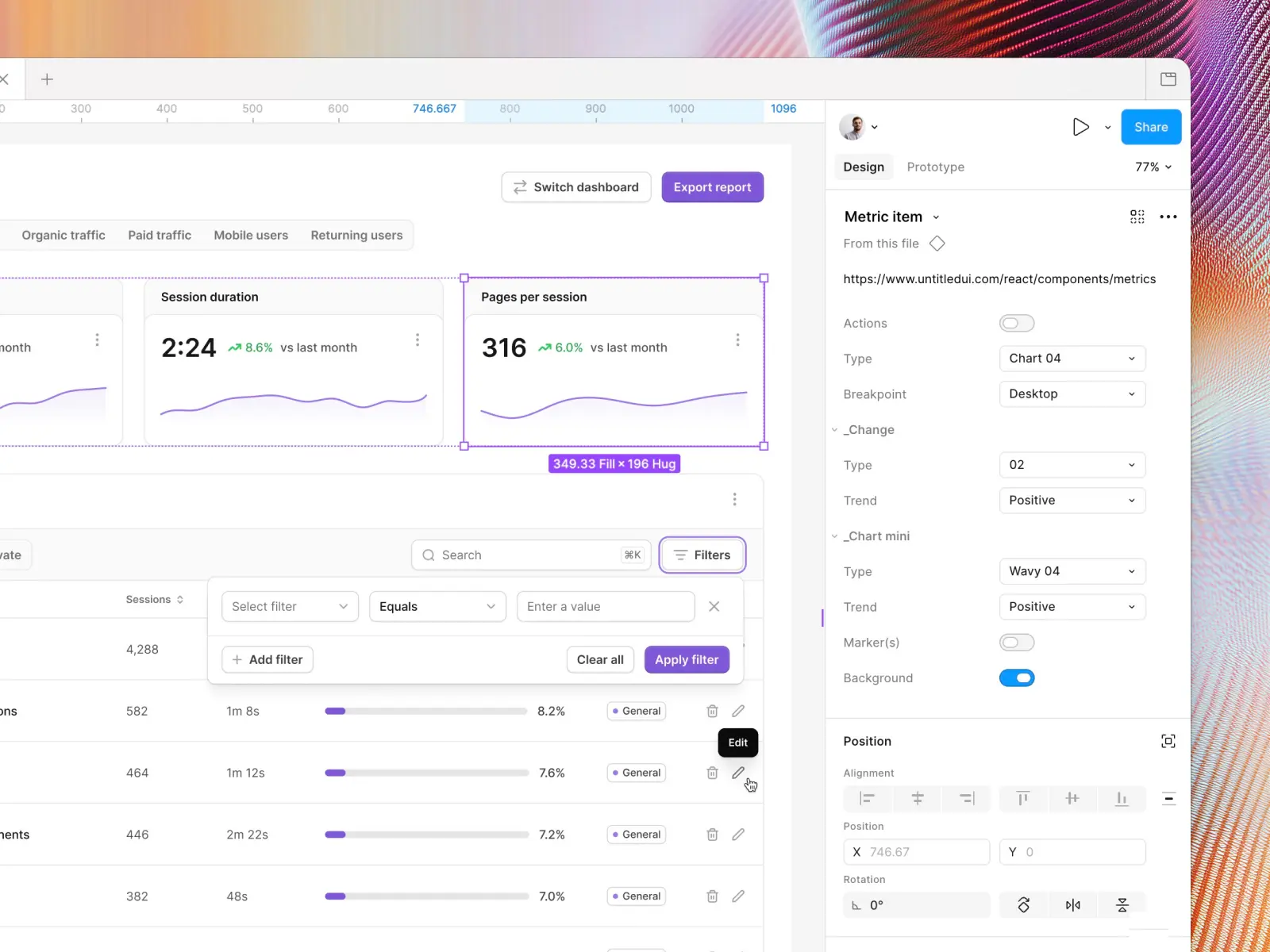Toggle the Actions switch
The width and height of the screenshot is (1270, 952).
[1017, 323]
